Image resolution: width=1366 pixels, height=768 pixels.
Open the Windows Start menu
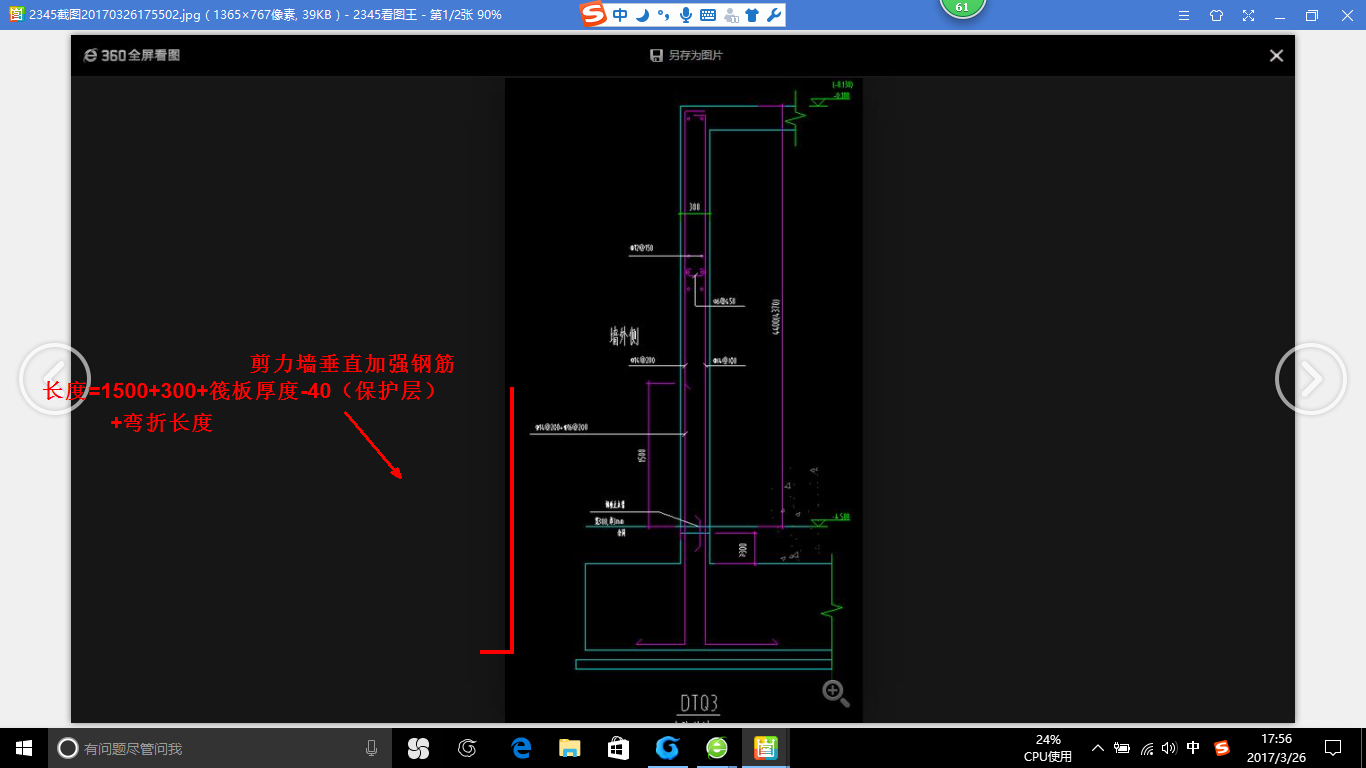[x=24, y=748]
